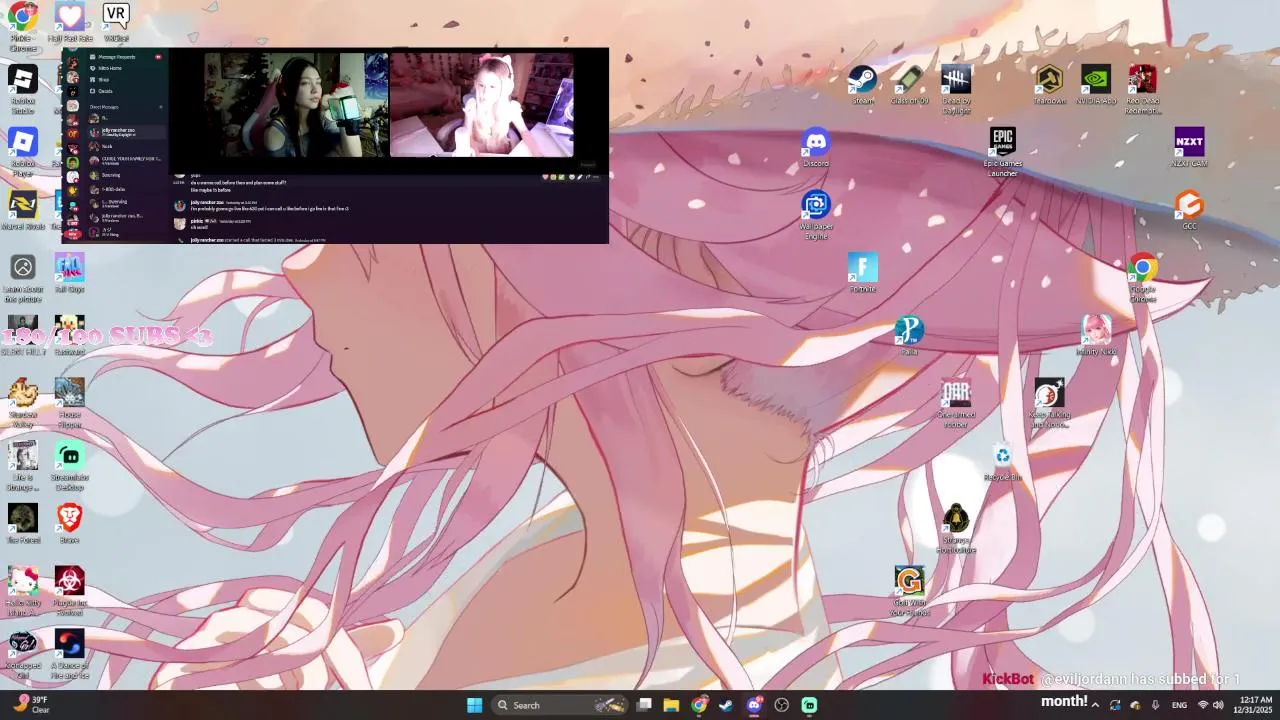Viewport: 1280px width, 720px height.
Task: Open the Stardew Valley desktop icon
Action: pyautogui.click(x=22, y=404)
